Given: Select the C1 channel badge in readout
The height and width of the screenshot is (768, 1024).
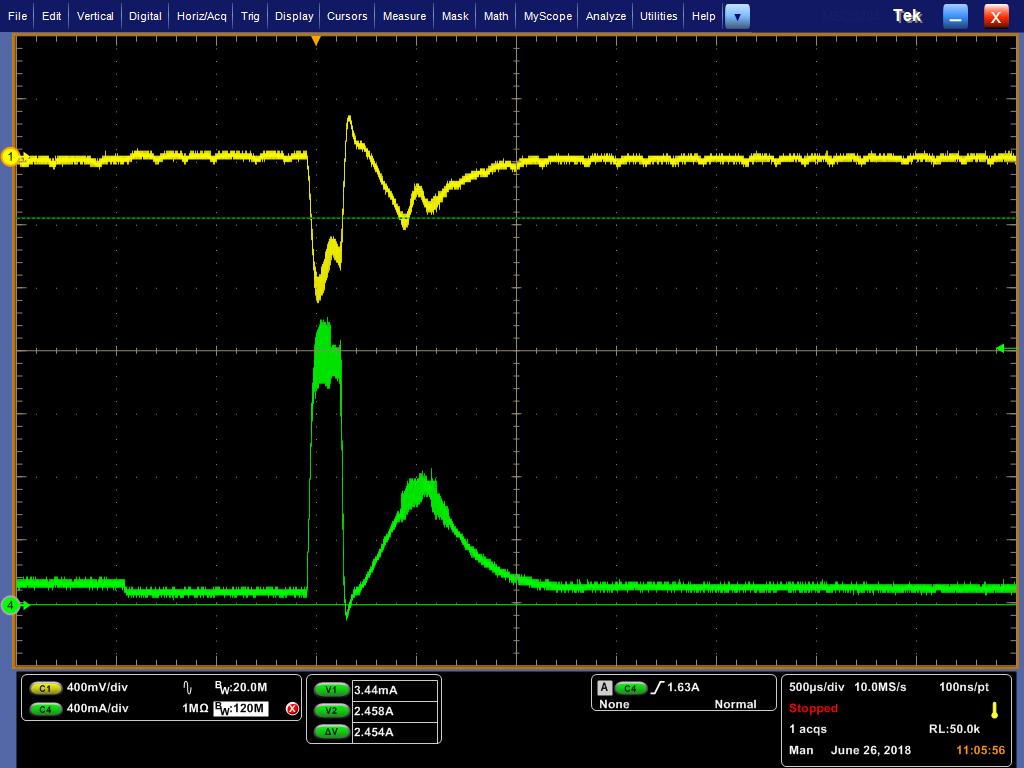Looking at the screenshot, I should point(45,688).
